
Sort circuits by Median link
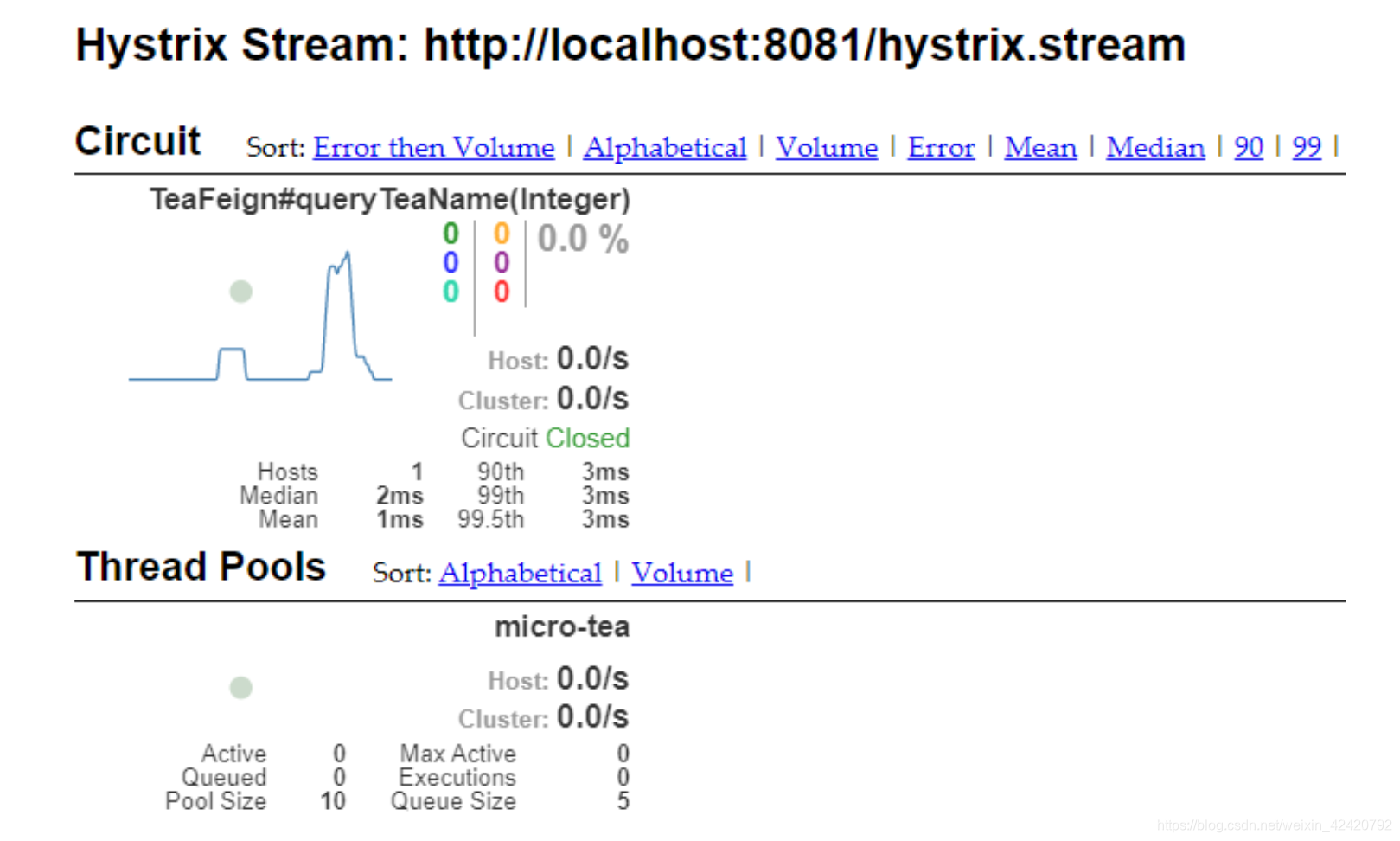tap(1155, 148)
